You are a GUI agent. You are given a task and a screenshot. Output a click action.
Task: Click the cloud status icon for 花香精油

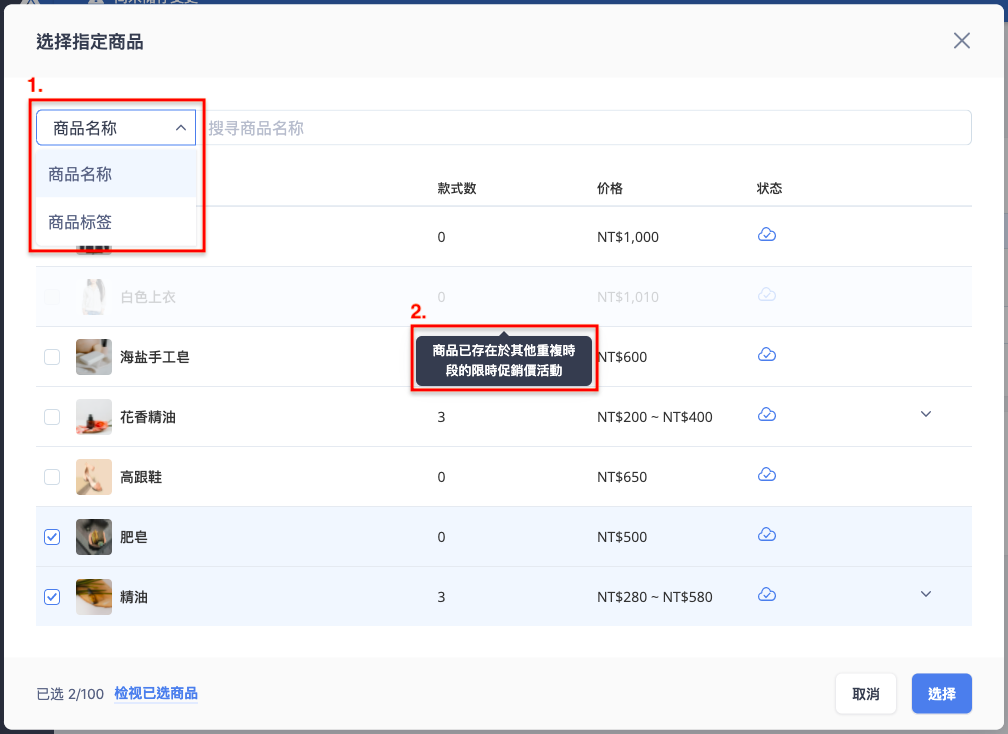(x=766, y=415)
